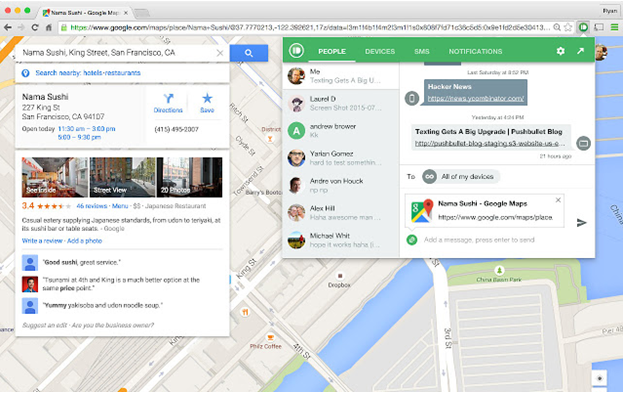Screen dimensions: 626x395
Task: Open the pushbullet-blog-staging link
Action: (490, 143)
